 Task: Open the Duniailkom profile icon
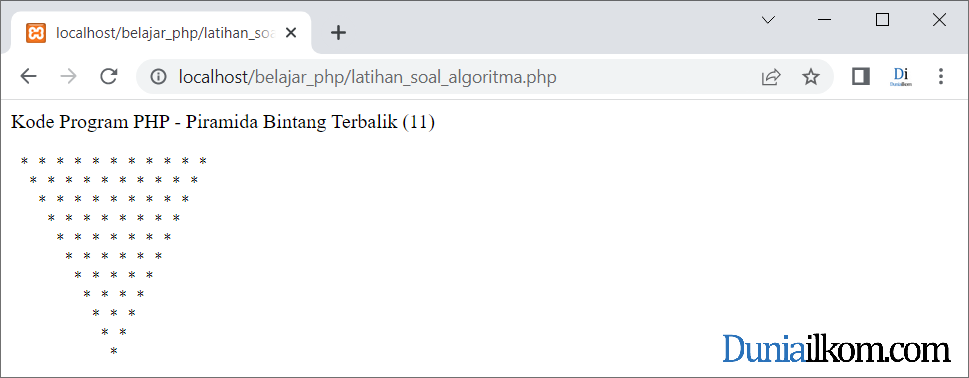(900, 77)
